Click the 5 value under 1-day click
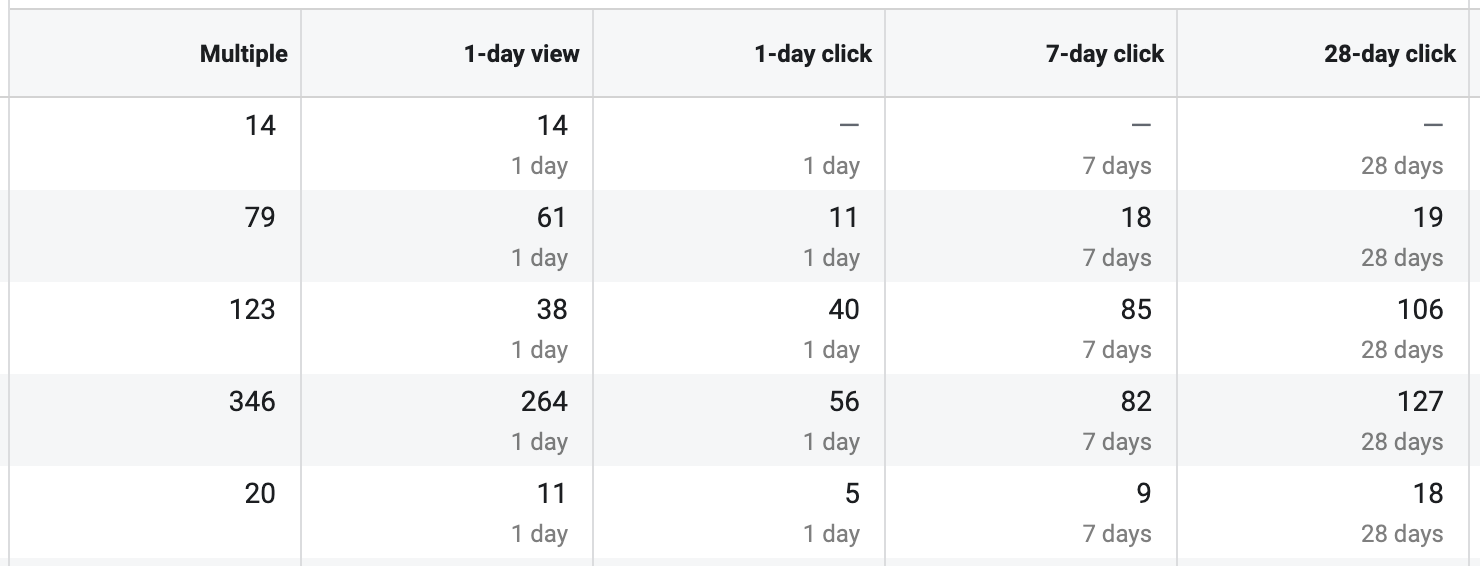This screenshot has width=1480, height=566. [852, 493]
